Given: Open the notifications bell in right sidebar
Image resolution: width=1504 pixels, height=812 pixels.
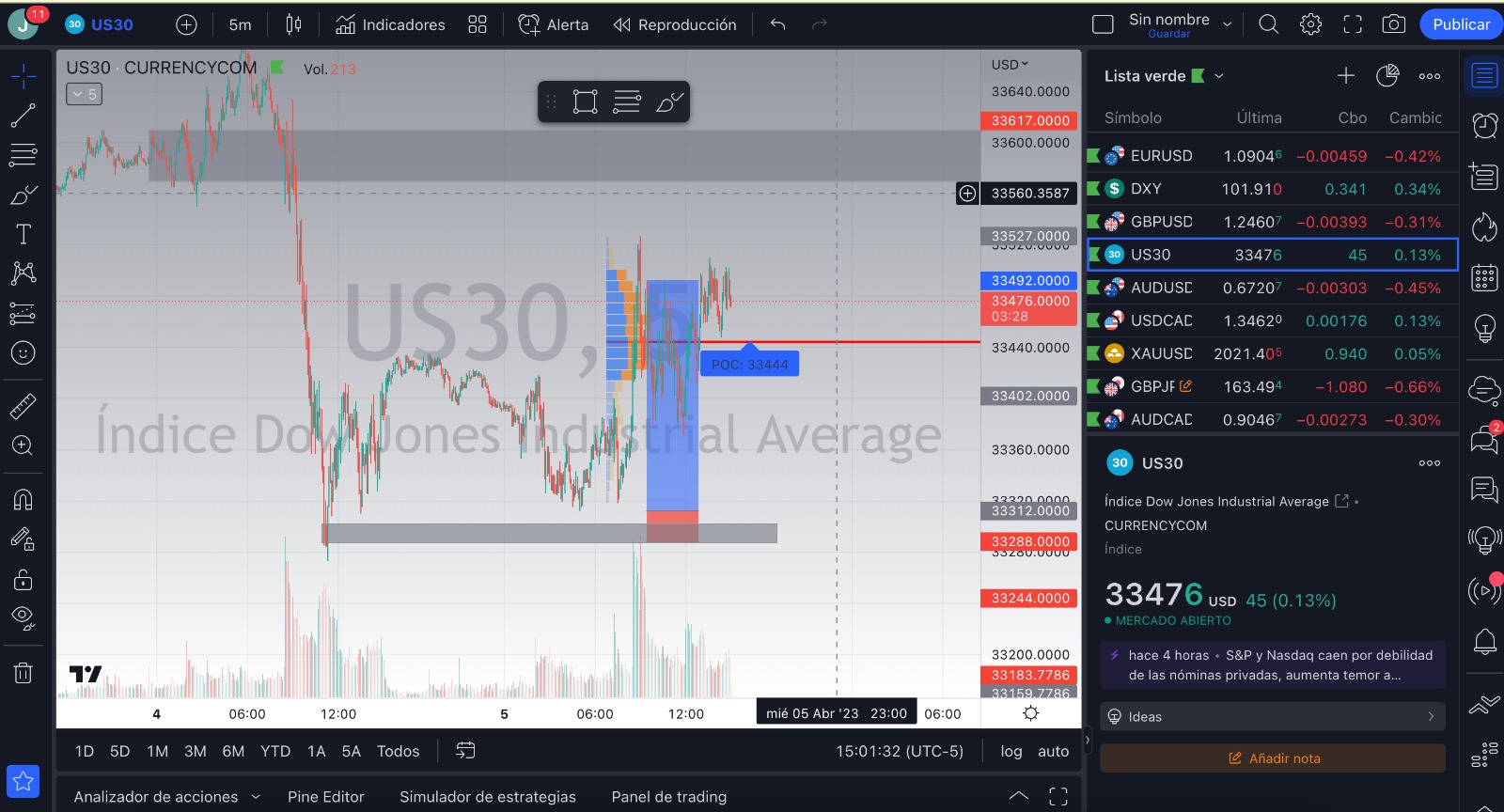Looking at the screenshot, I should click(1485, 642).
